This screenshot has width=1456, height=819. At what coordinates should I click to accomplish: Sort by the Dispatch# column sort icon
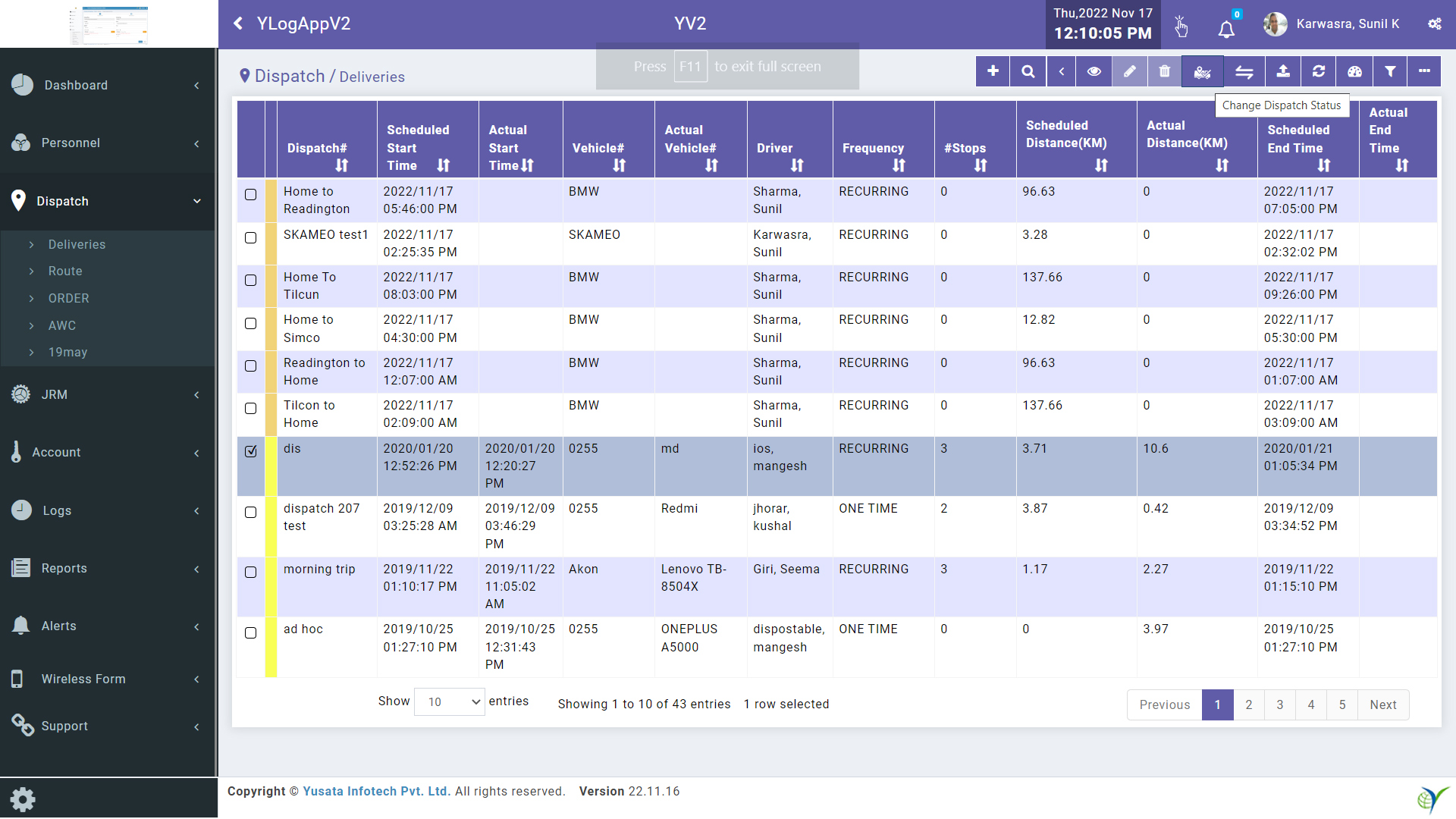pos(342,165)
